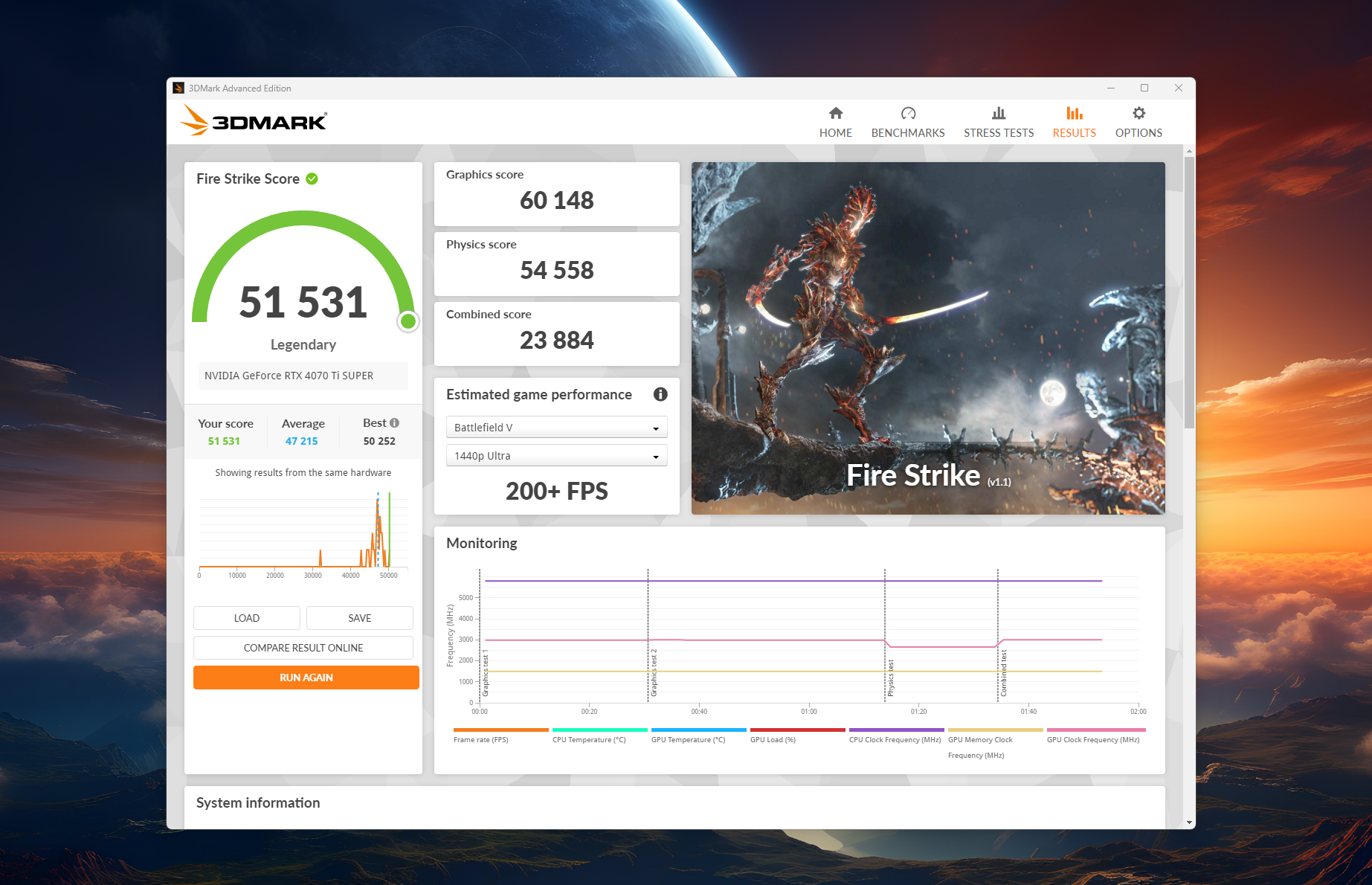Click the Fire Strike preview image

coord(928,338)
